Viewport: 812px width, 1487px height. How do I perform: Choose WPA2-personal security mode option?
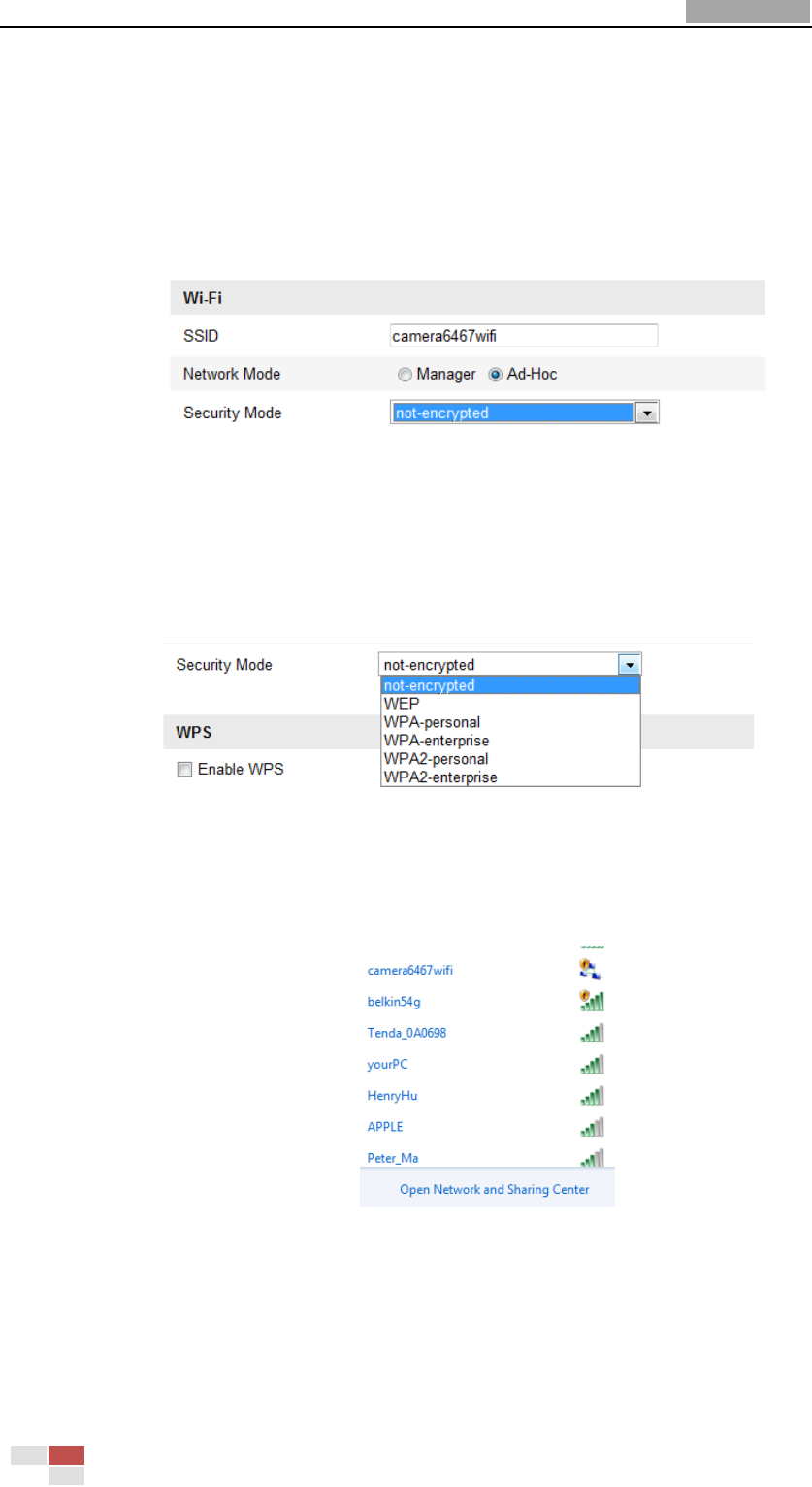[510, 759]
